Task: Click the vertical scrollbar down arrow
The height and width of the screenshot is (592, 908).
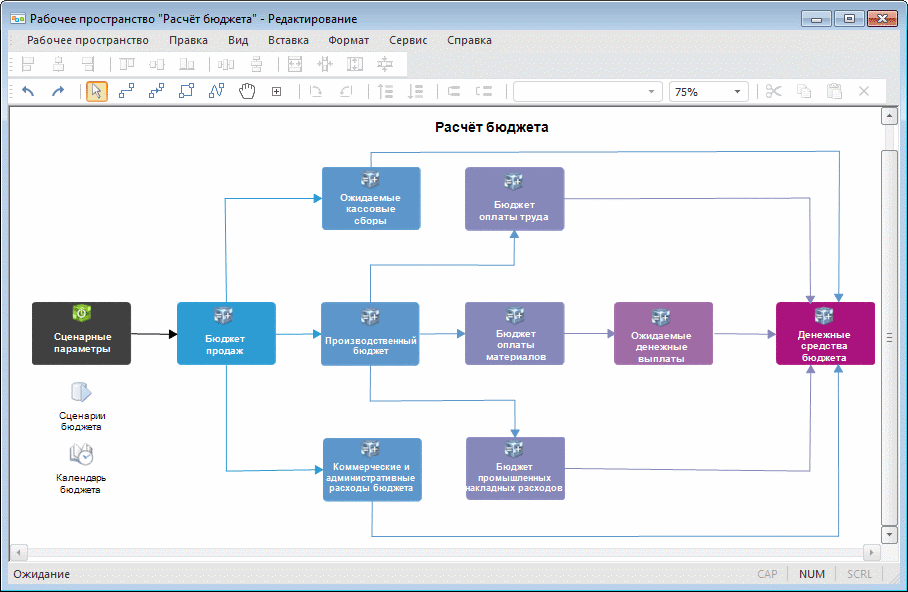Action: pos(889,534)
